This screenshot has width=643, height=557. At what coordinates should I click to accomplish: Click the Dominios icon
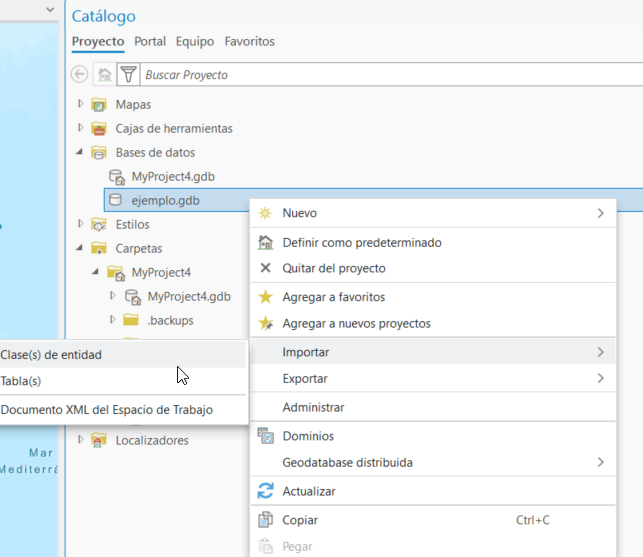265,436
